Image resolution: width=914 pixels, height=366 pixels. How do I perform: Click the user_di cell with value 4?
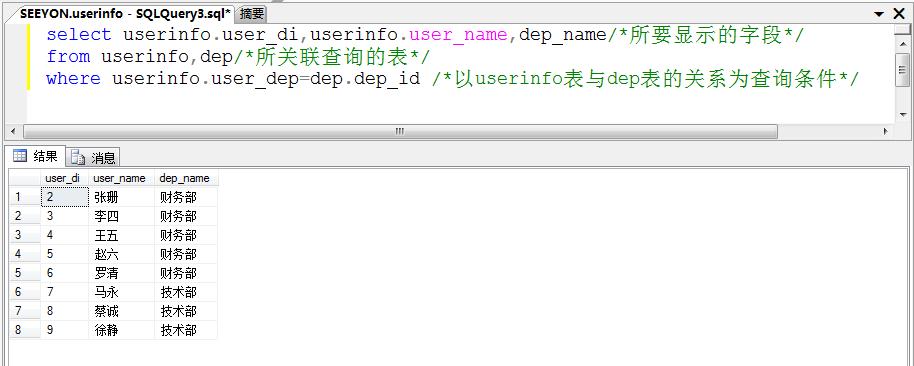coord(64,235)
